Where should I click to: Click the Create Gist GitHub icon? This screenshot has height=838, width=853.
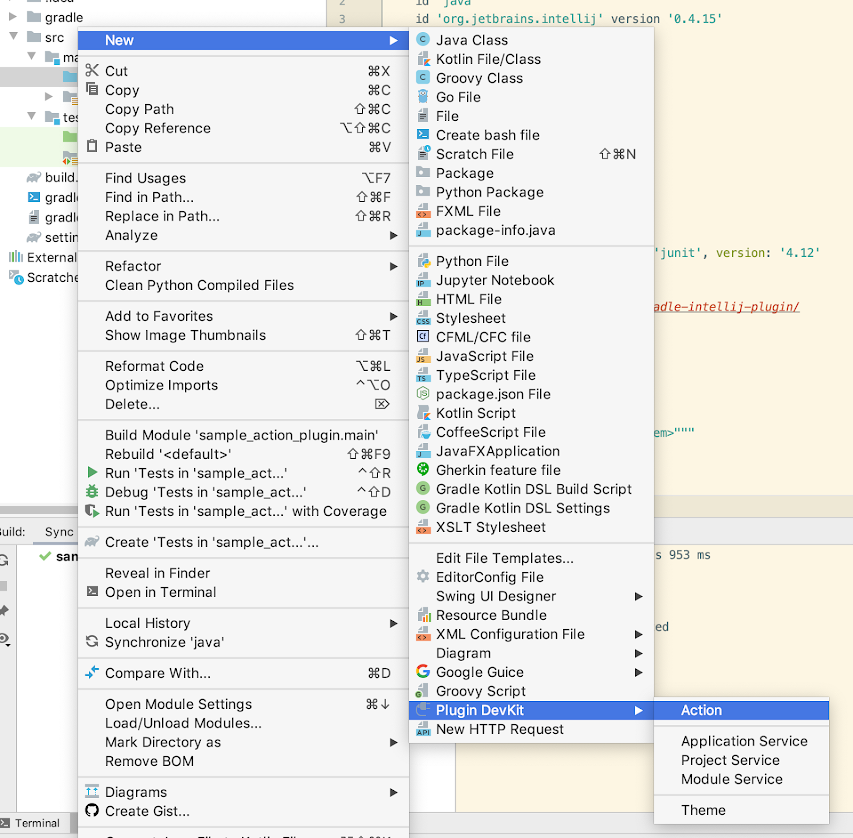tap(92, 811)
